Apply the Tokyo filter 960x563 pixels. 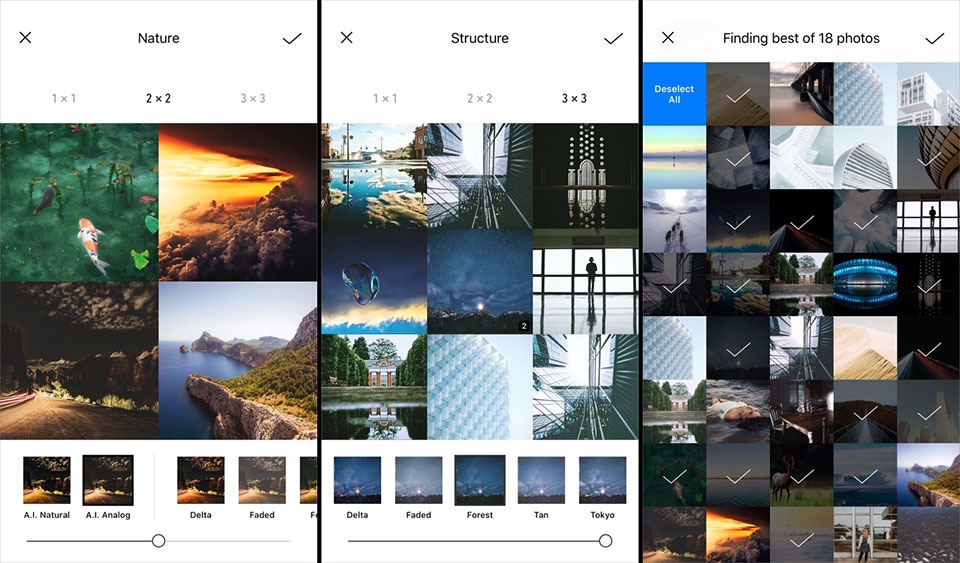point(602,488)
